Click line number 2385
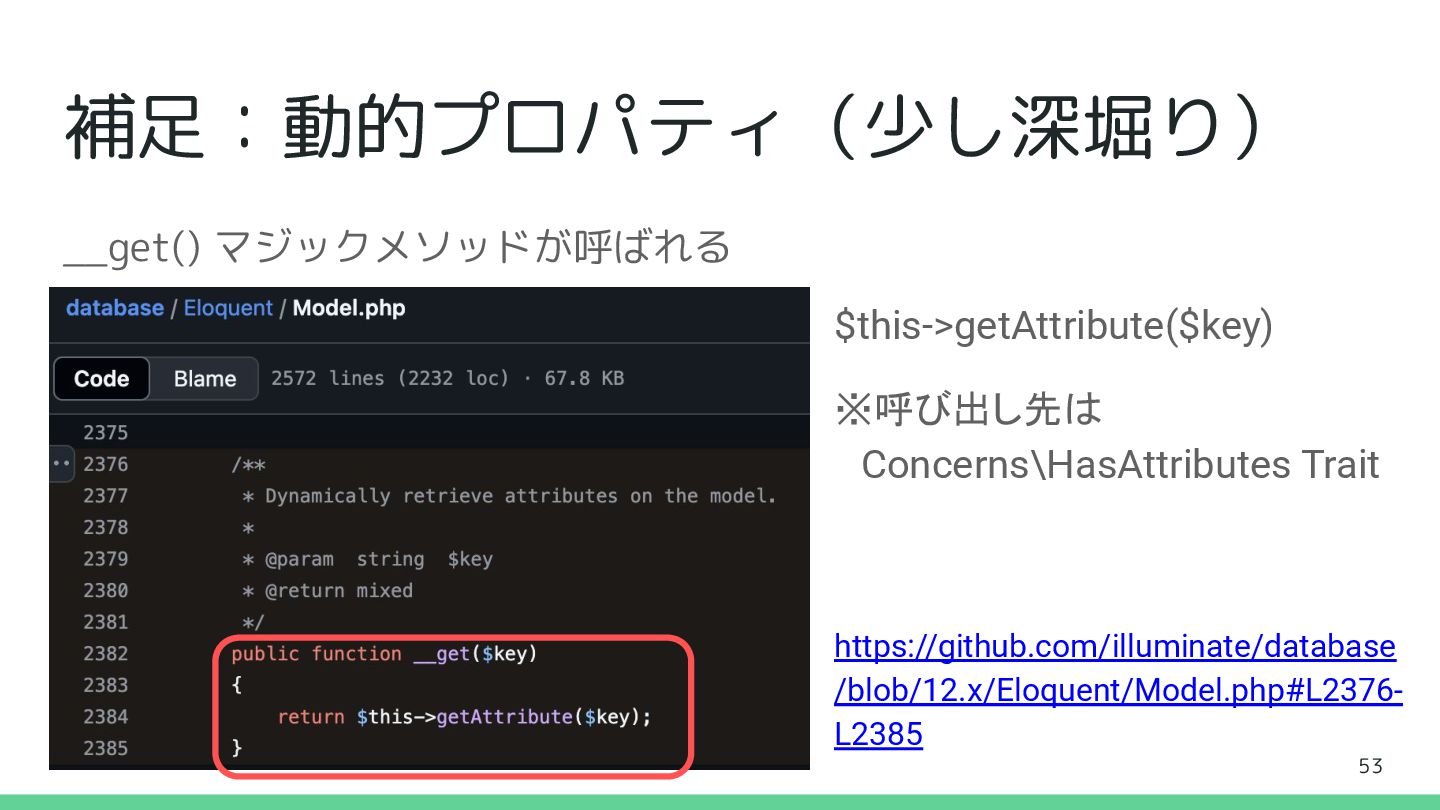The height and width of the screenshot is (810, 1440). (x=106, y=748)
